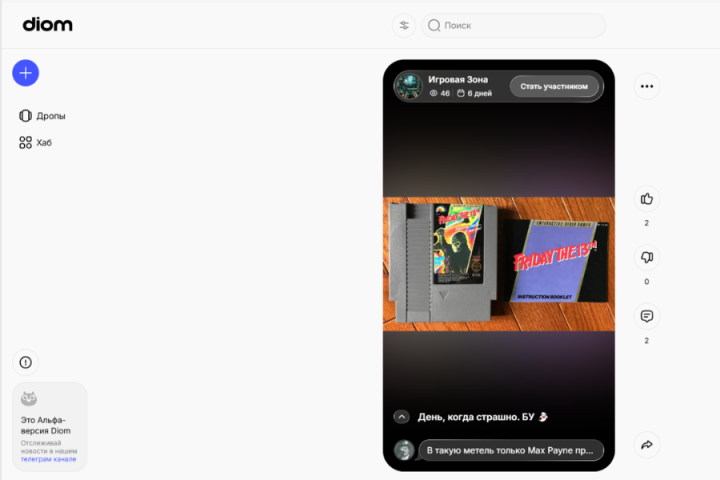
Task: Click the Поиск search field
Action: tap(520, 25)
